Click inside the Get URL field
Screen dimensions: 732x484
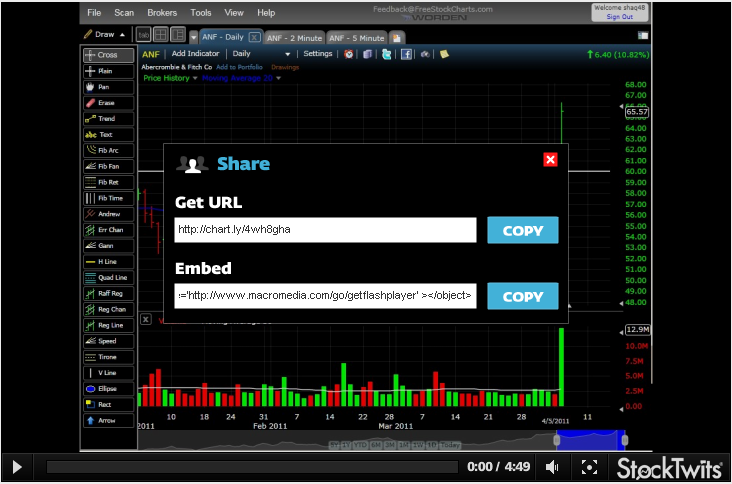(325, 230)
